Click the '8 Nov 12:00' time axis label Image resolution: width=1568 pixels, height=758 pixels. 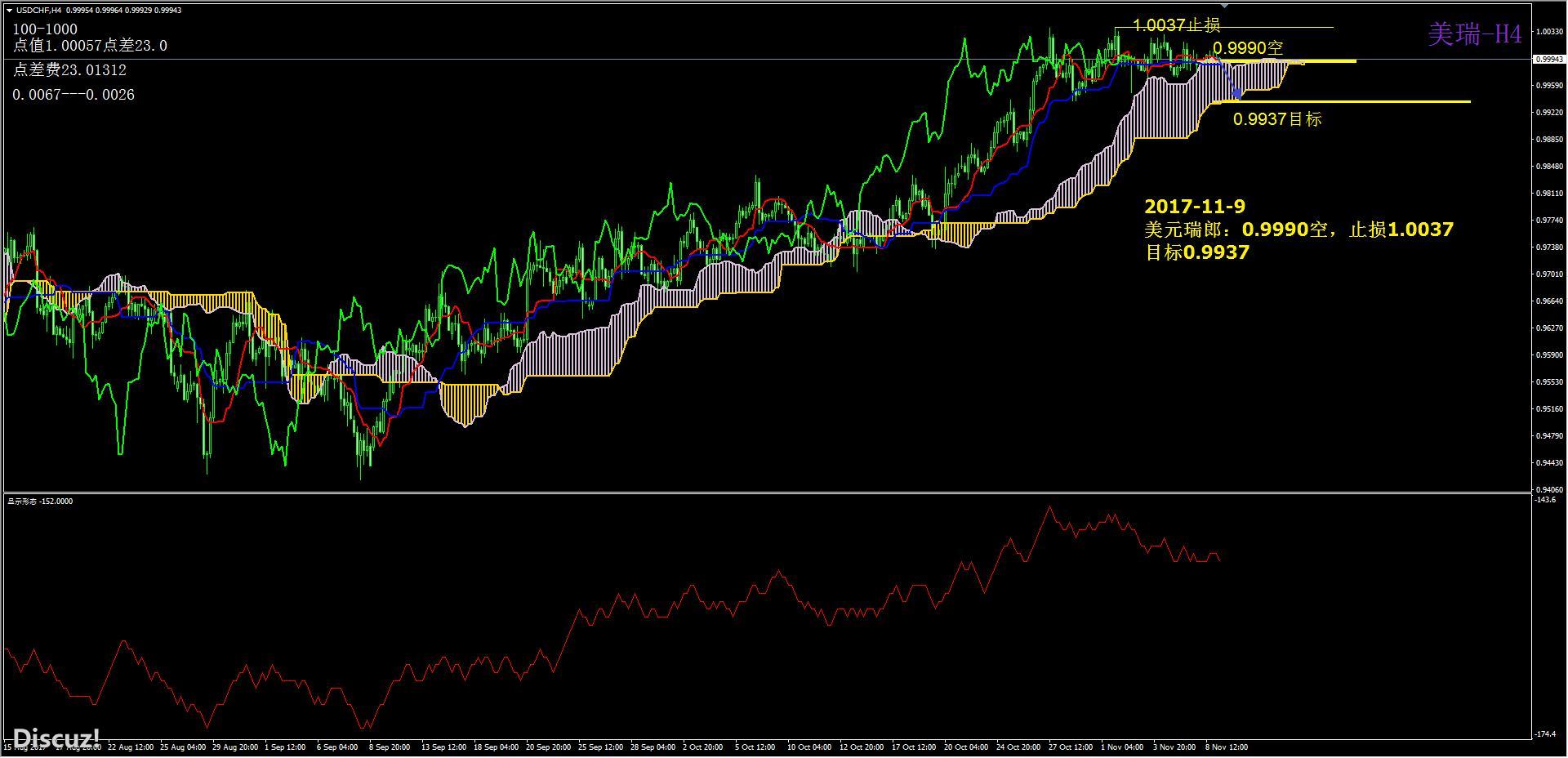1227,747
